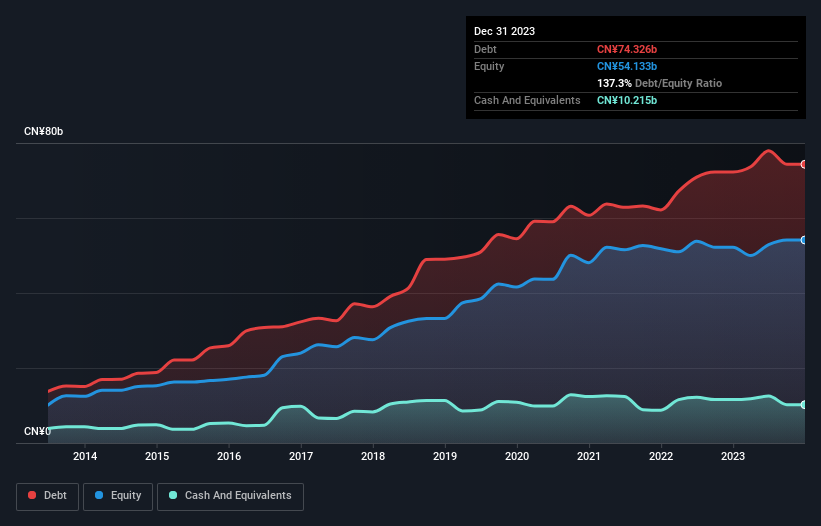This screenshot has width=821, height=526.
Task: Click the Equity label in tooltip
Action: pyautogui.click(x=489, y=66)
